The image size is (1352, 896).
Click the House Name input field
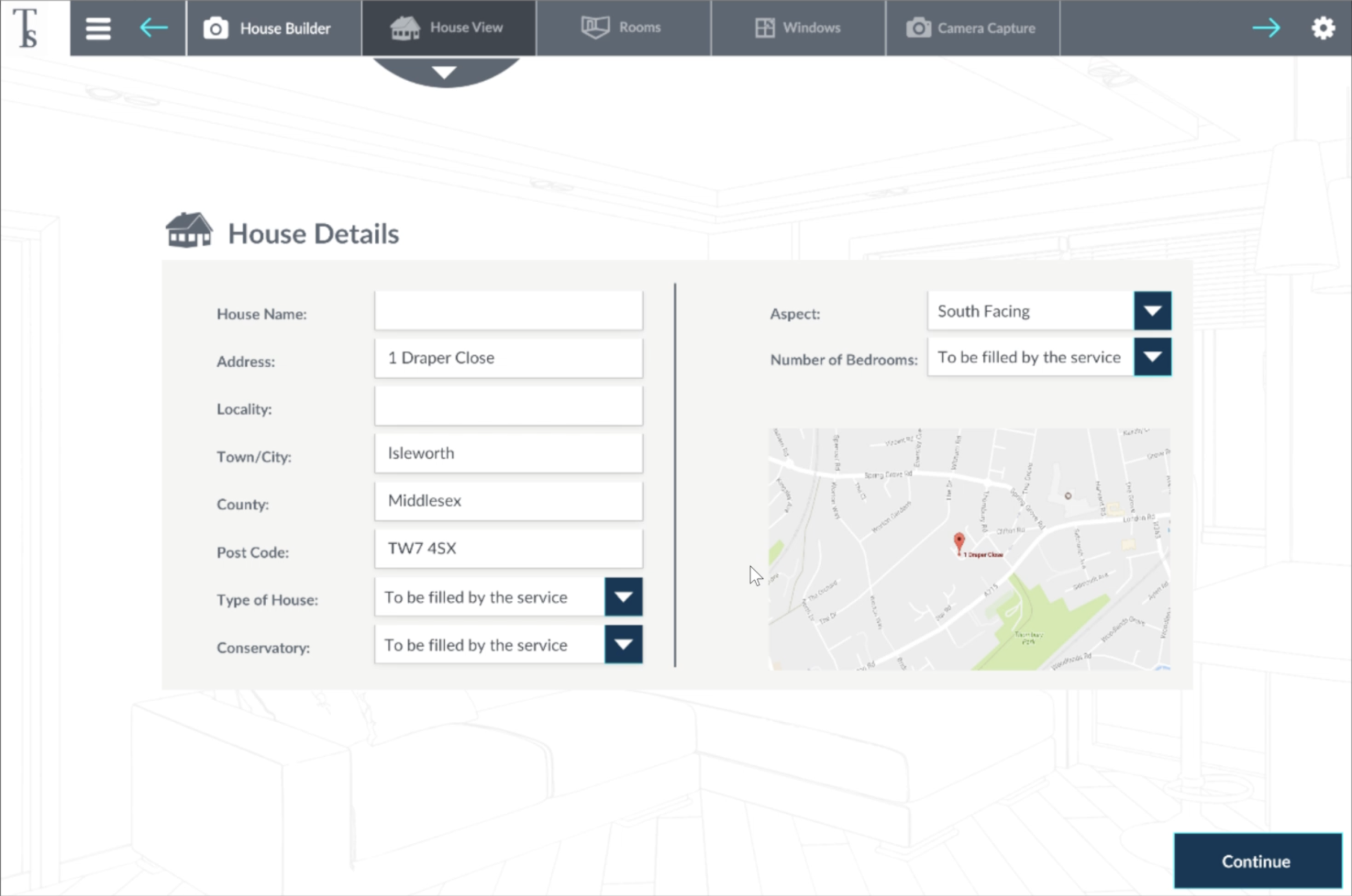tap(508, 311)
